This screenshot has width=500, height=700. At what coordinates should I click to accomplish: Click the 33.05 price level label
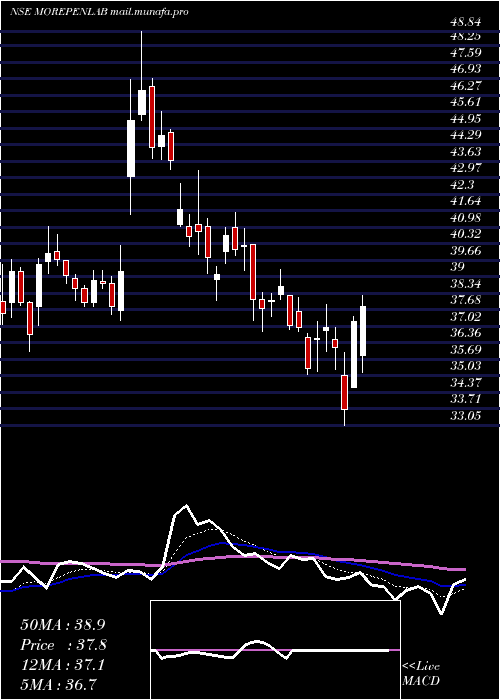click(465, 415)
